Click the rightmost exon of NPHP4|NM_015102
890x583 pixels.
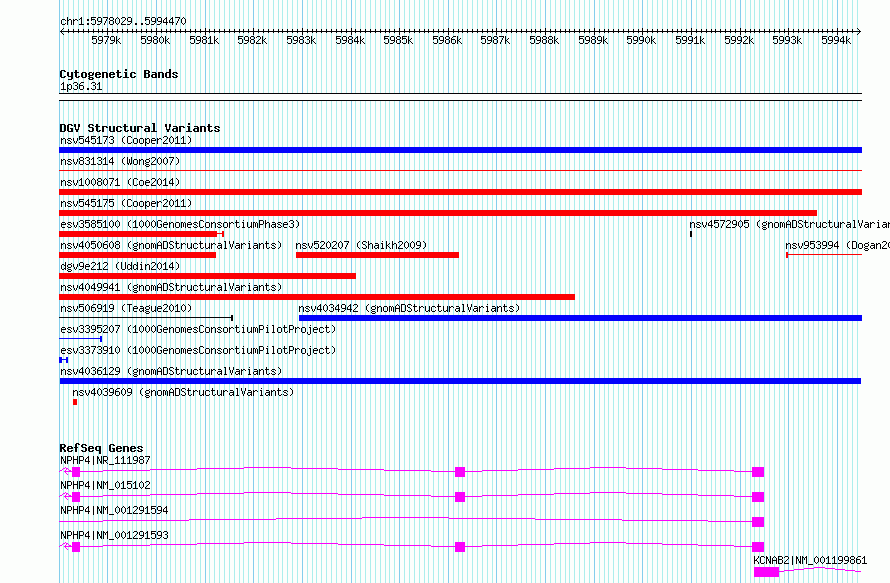click(x=758, y=497)
